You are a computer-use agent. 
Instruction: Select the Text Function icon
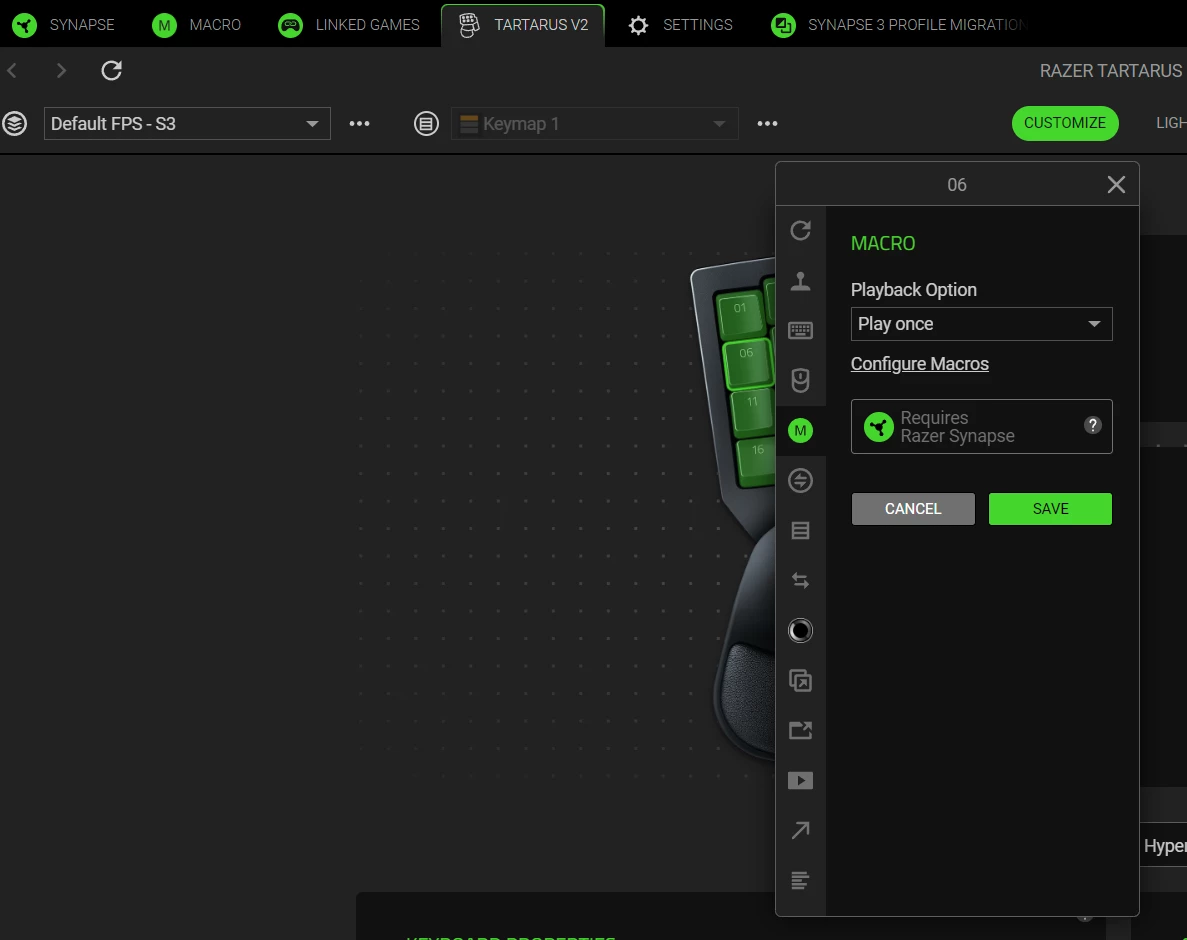[800, 880]
